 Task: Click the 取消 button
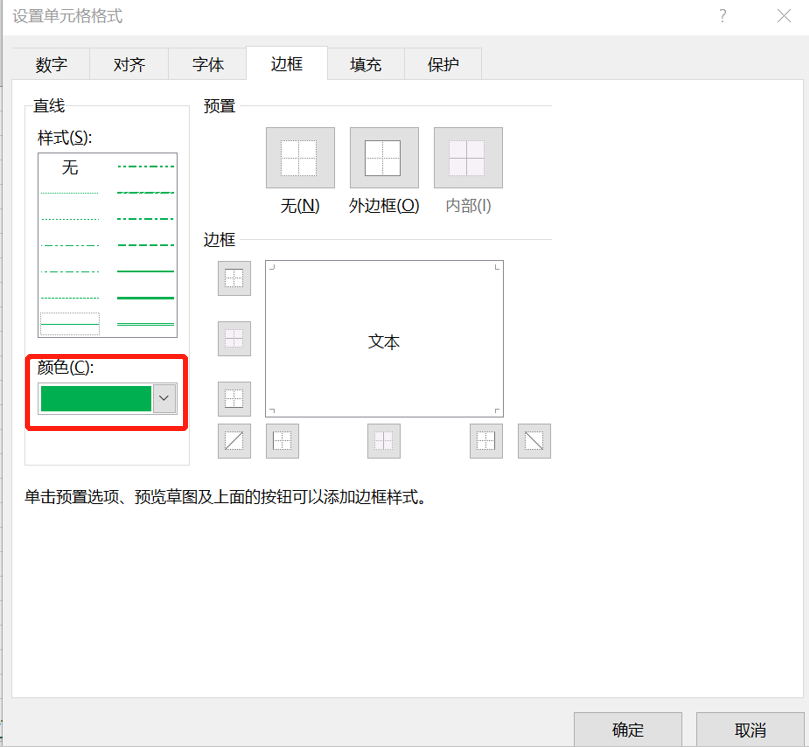click(750, 729)
